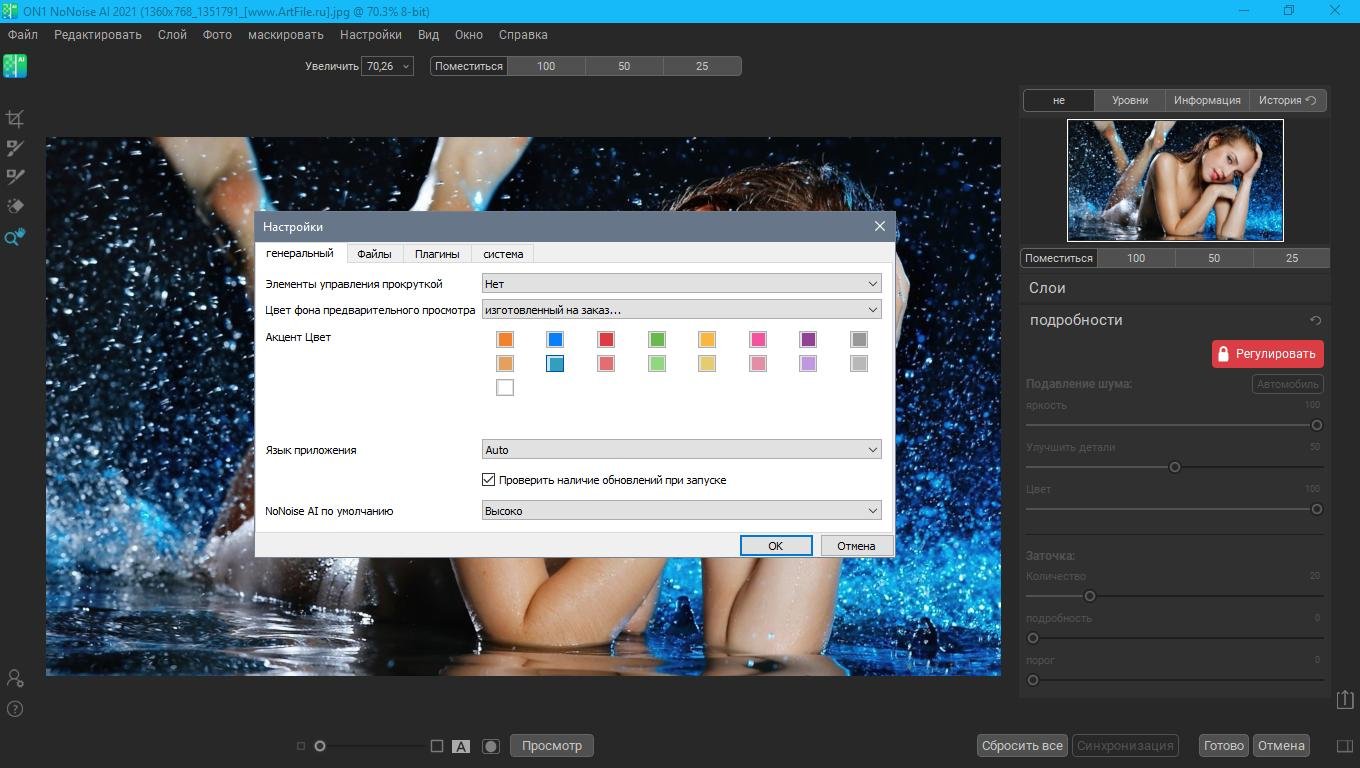Click OK in the settings dialog
Screen dimensions: 1360x768
[775, 545]
